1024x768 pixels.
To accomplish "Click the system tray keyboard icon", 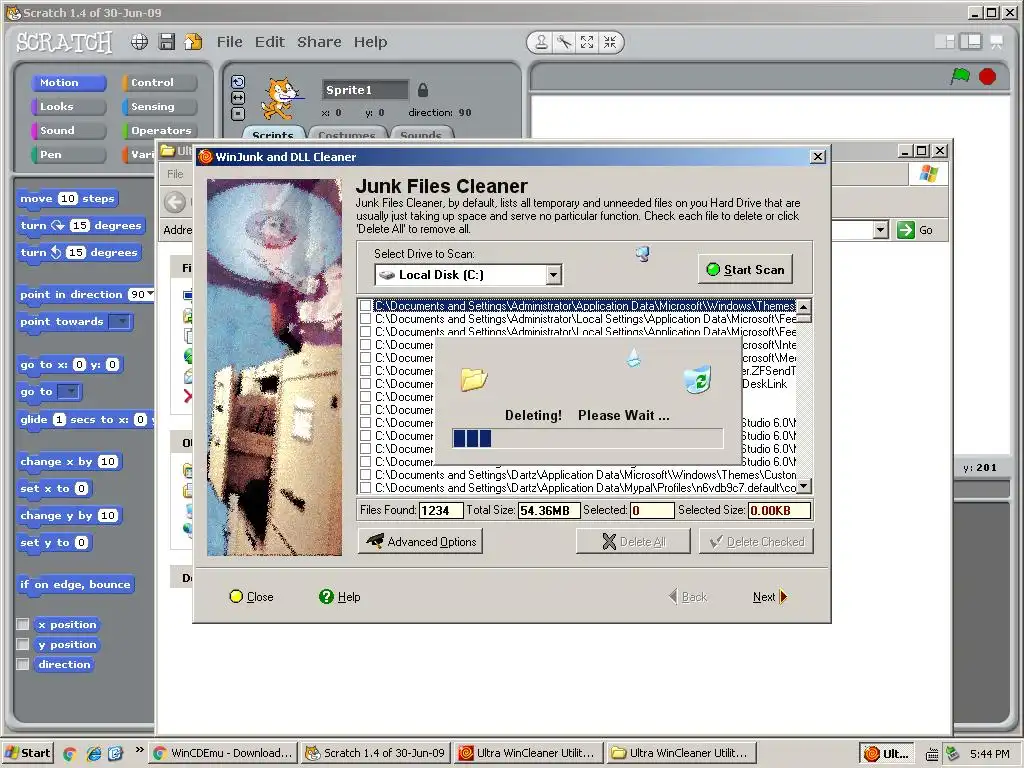I will tap(933, 754).
